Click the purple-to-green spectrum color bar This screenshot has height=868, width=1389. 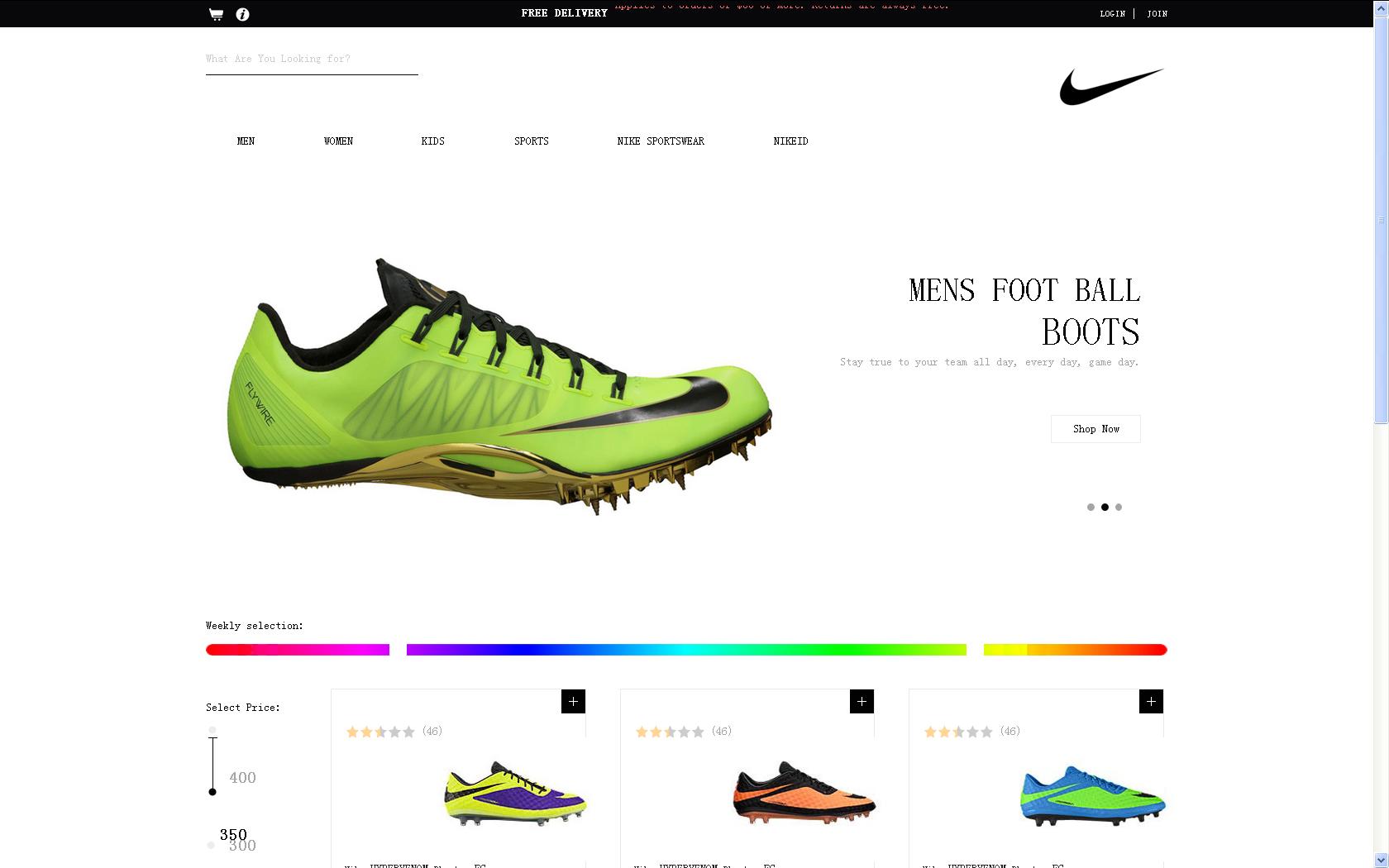click(686, 650)
